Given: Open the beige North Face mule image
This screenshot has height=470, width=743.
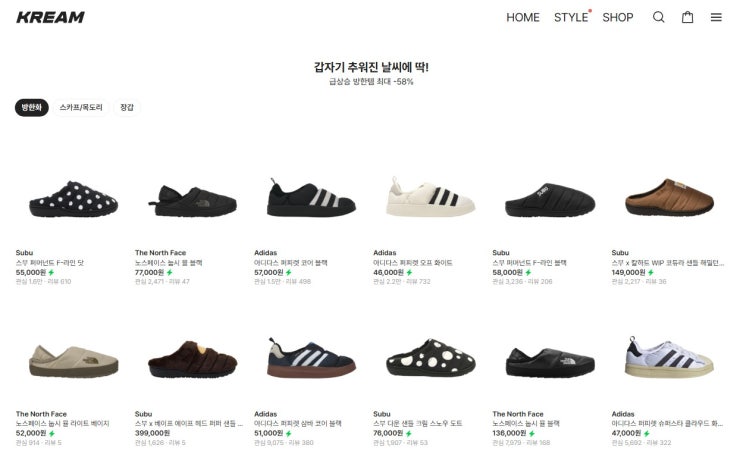Looking at the screenshot, I should (x=73, y=361).
